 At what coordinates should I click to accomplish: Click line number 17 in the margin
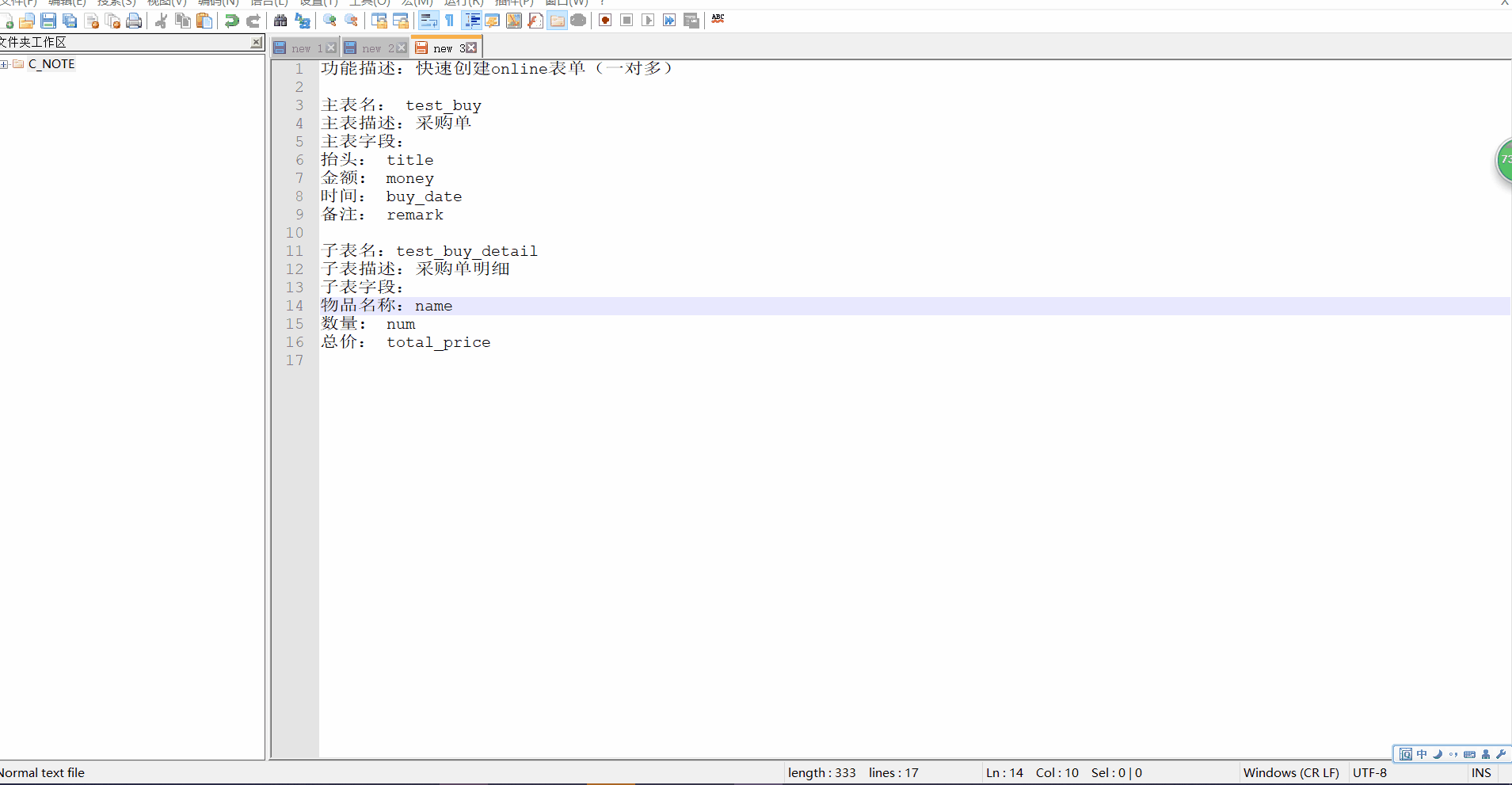pyautogui.click(x=295, y=360)
